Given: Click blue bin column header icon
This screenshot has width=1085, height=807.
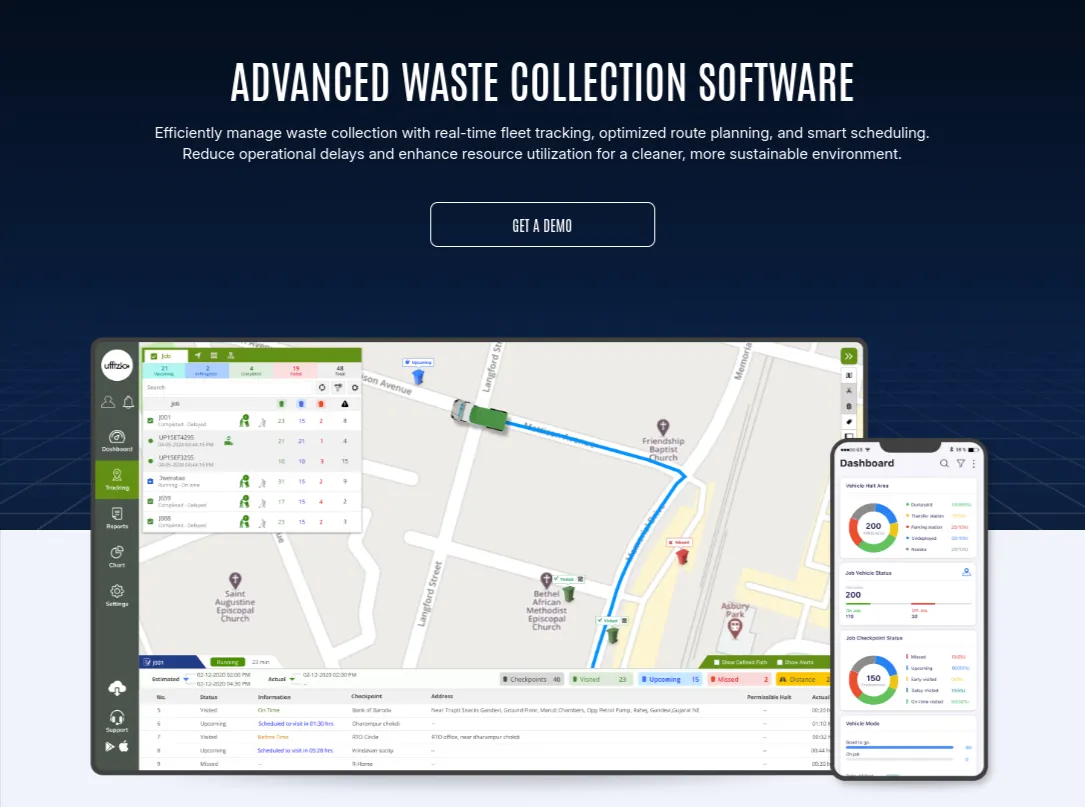Looking at the screenshot, I should pos(301,404).
